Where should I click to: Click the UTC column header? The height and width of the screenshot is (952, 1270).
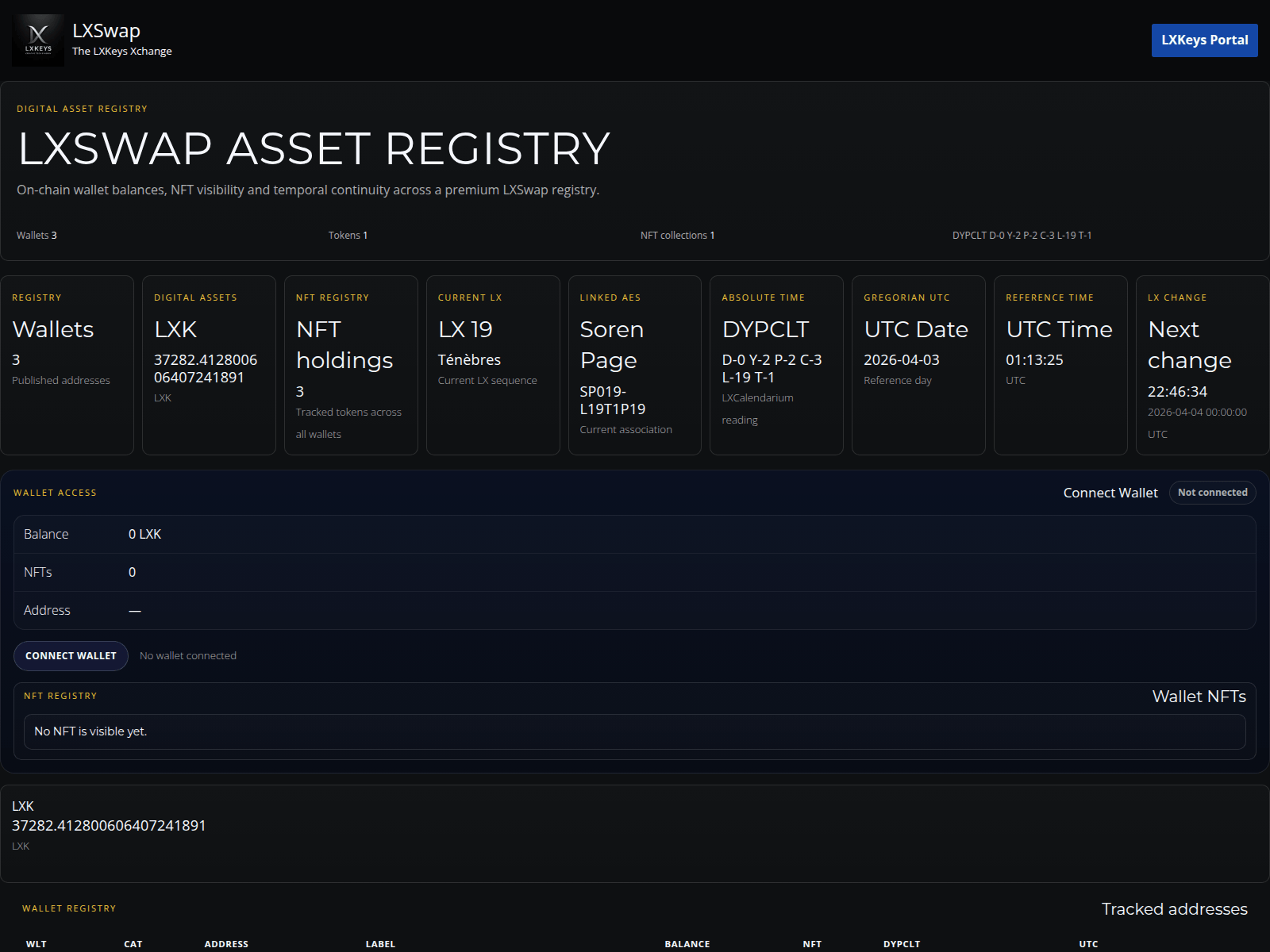click(1088, 944)
